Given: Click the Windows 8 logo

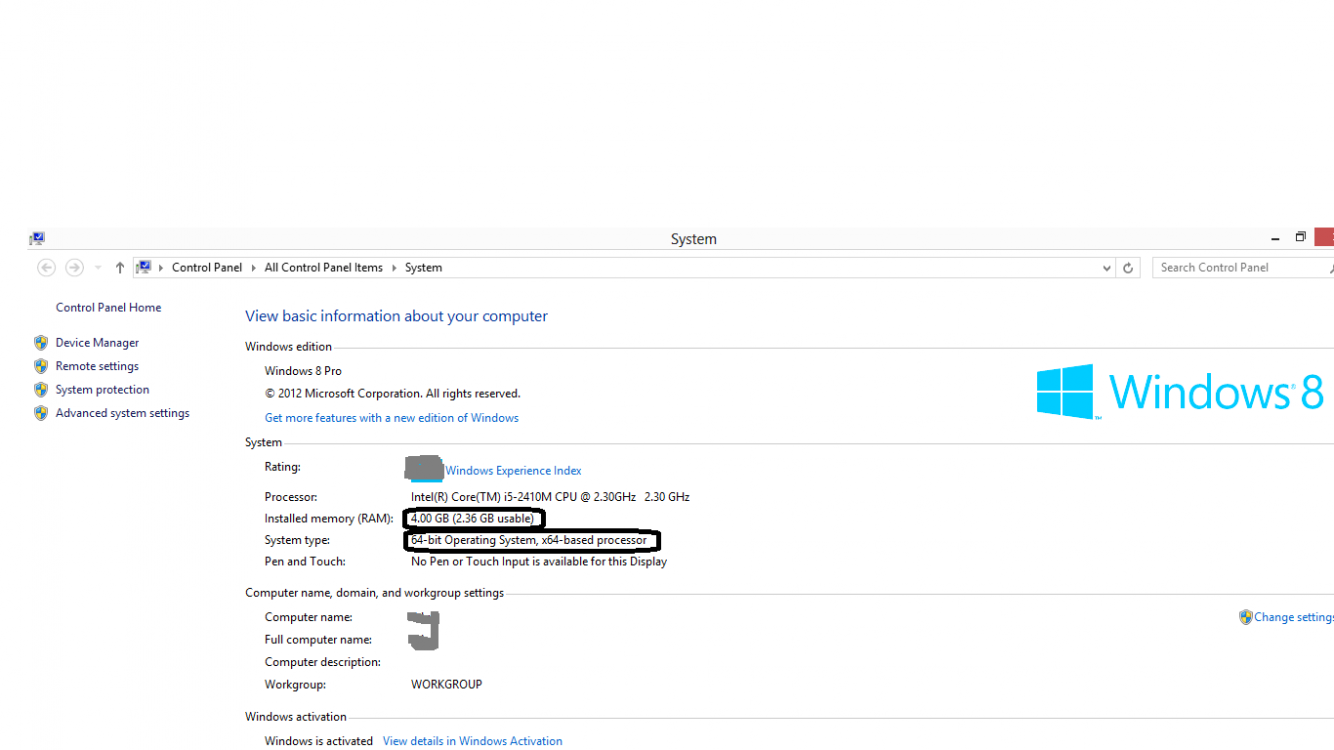Looking at the screenshot, I should [1180, 391].
